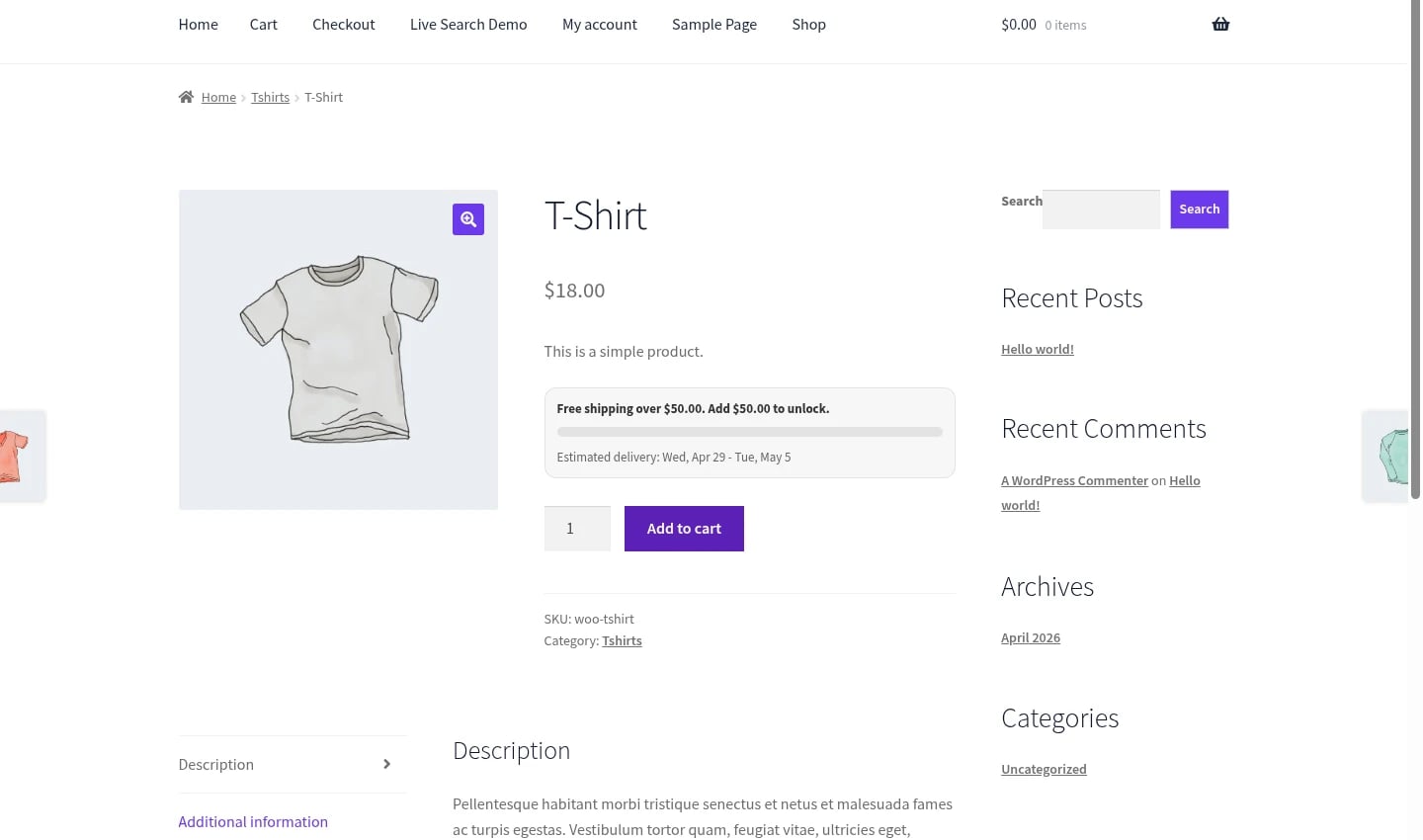
Task: Focus the sidebar search input field
Action: [x=1101, y=210]
